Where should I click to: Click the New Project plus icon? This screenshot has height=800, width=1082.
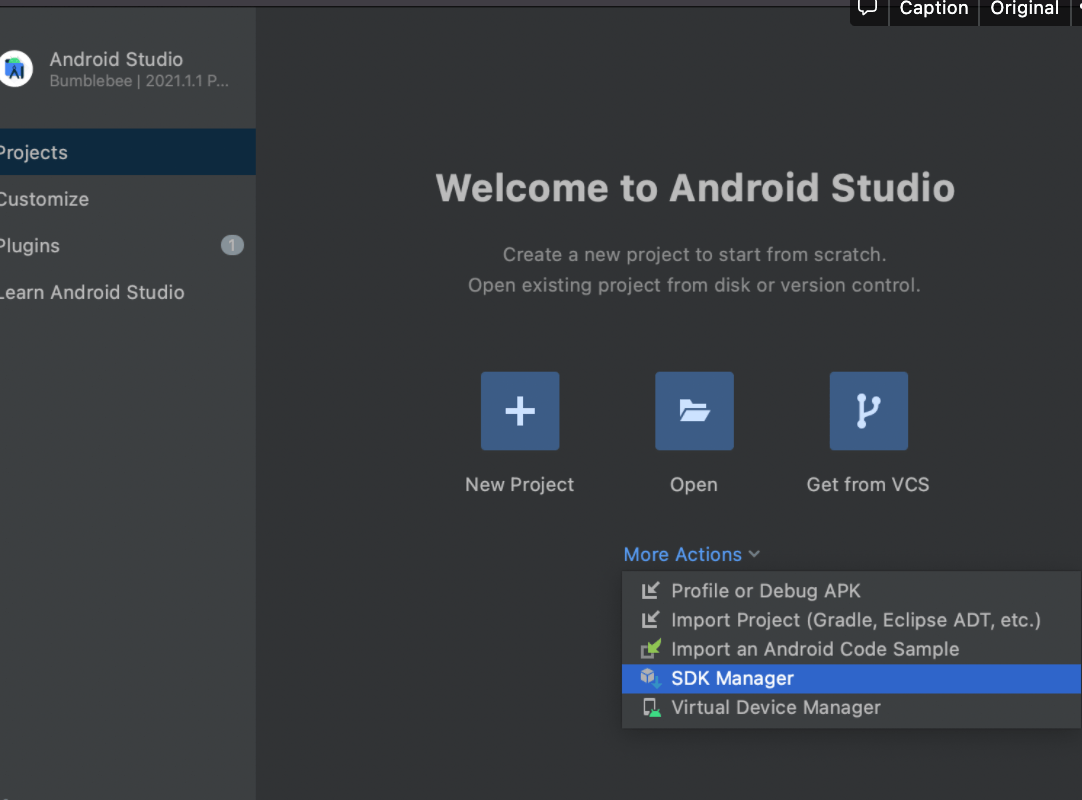[520, 411]
